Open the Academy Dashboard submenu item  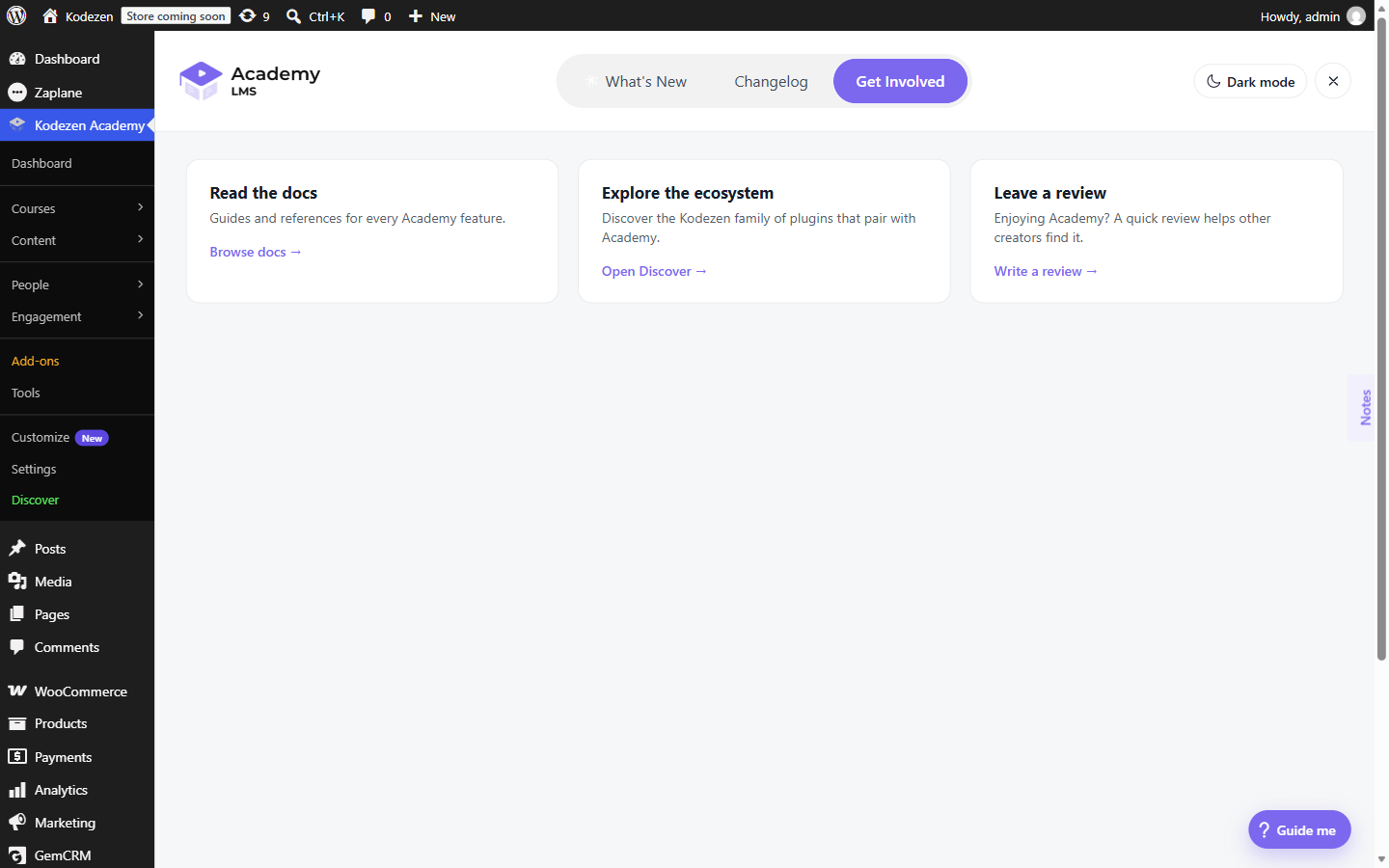[41, 163]
